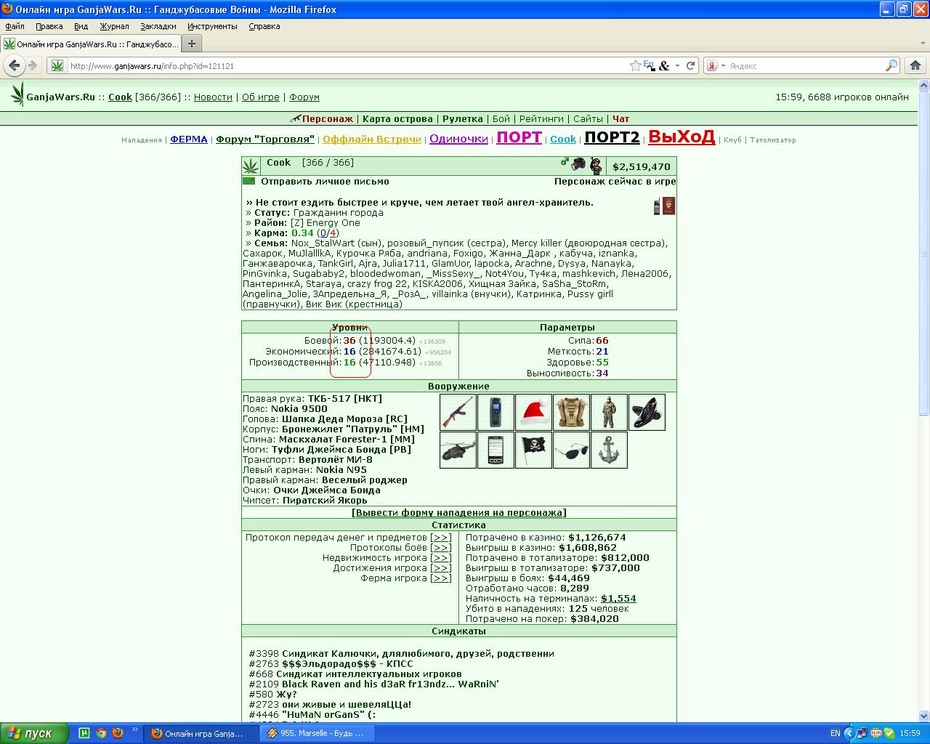Click the page vertical scrollbar down arrow

click(923, 716)
